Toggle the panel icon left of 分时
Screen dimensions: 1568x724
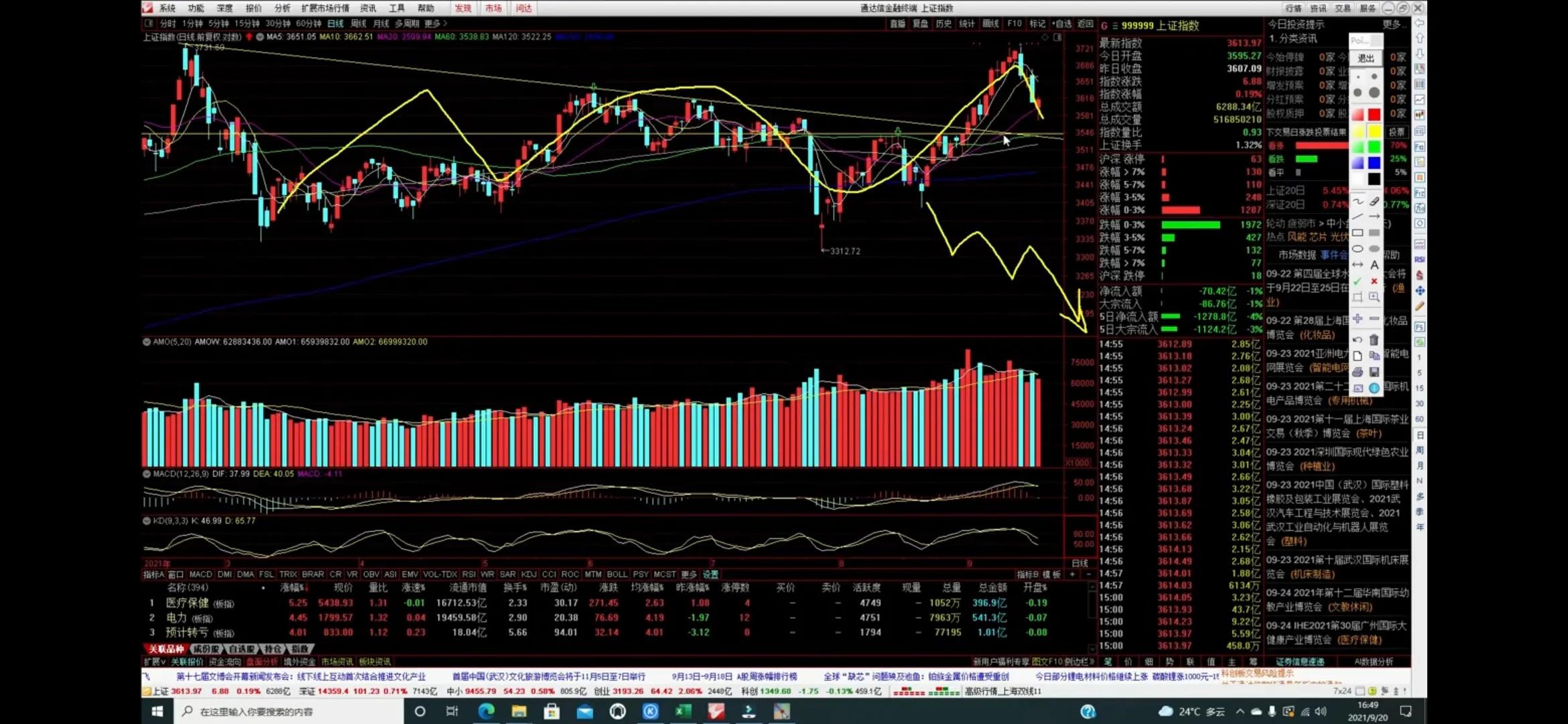tap(149, 23)
